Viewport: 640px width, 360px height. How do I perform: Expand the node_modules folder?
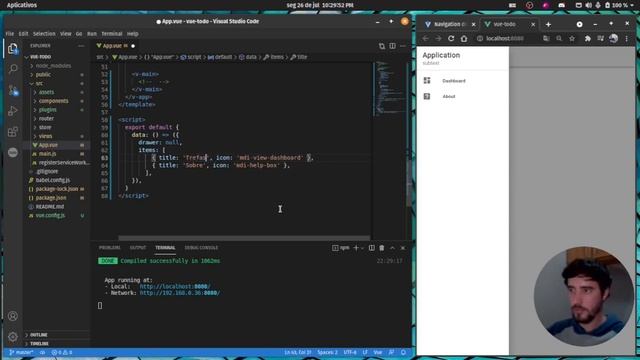point(53,66)
